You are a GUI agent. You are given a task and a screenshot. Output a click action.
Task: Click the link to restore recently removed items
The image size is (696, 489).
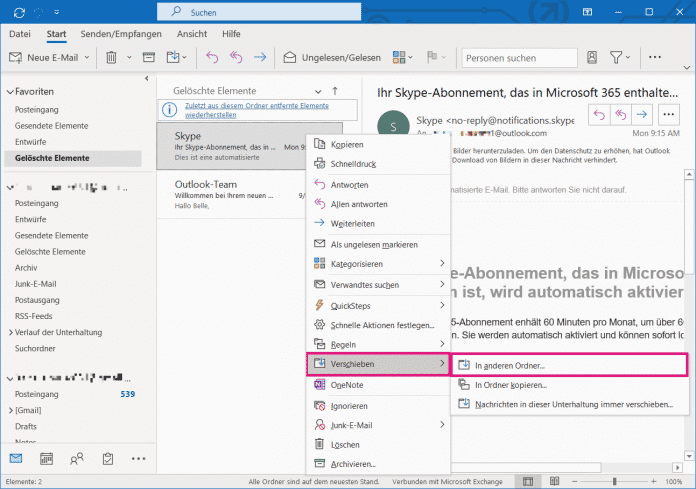pos(257,110)
